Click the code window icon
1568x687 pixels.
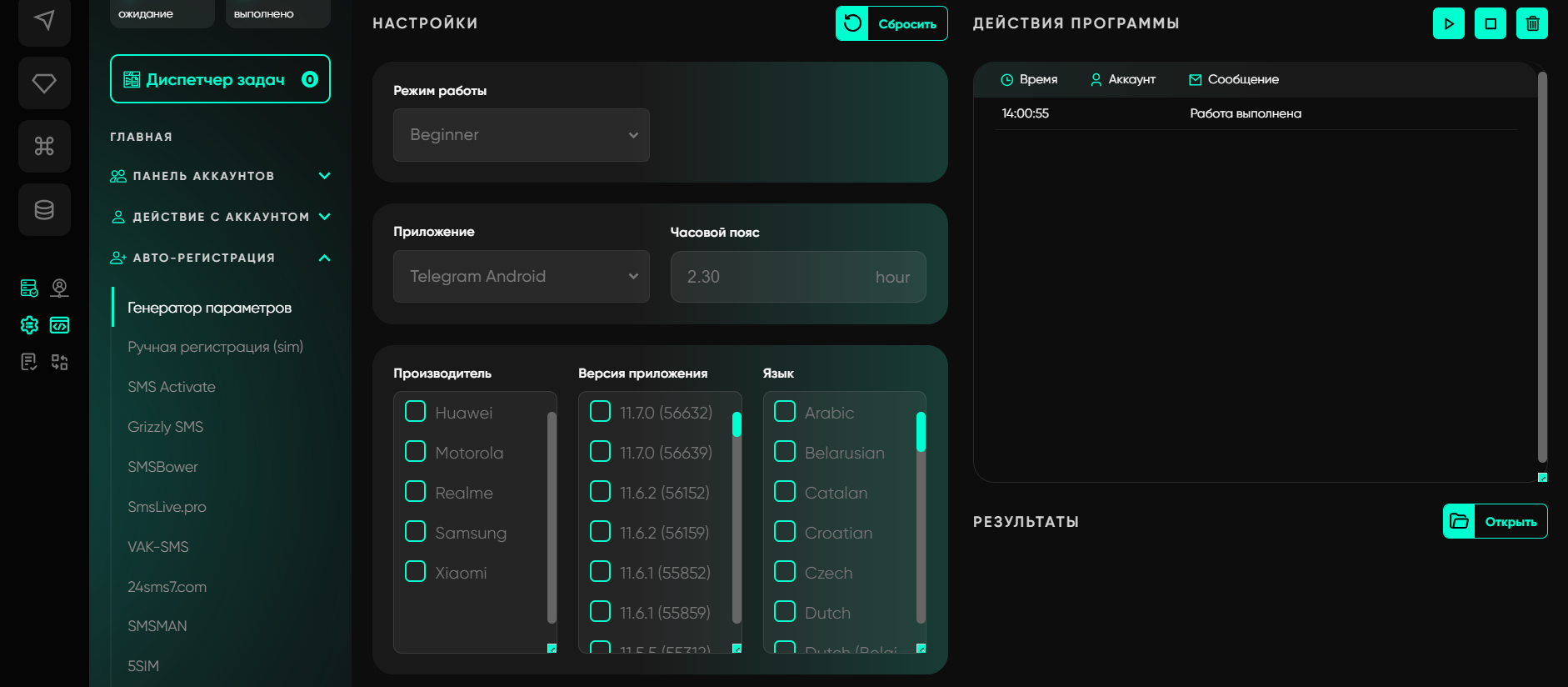pyautogui.click(x=59, y=325)
